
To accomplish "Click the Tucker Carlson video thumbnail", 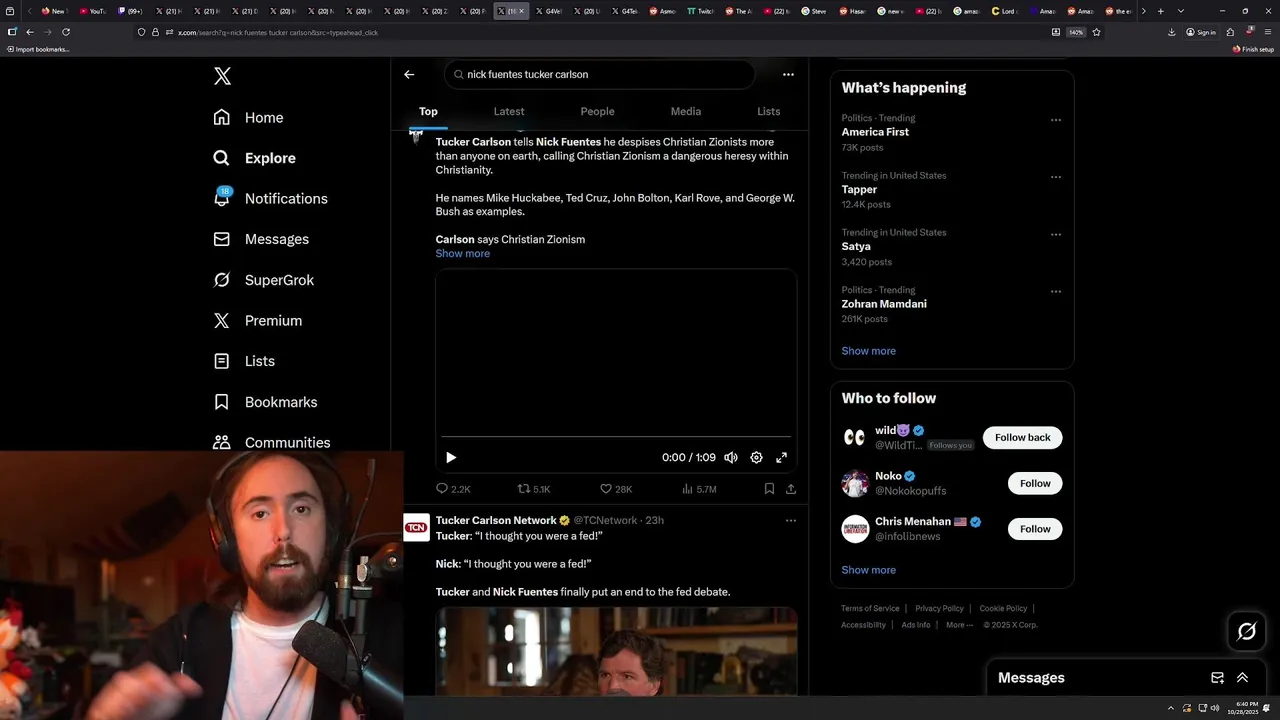I will 616,651.
